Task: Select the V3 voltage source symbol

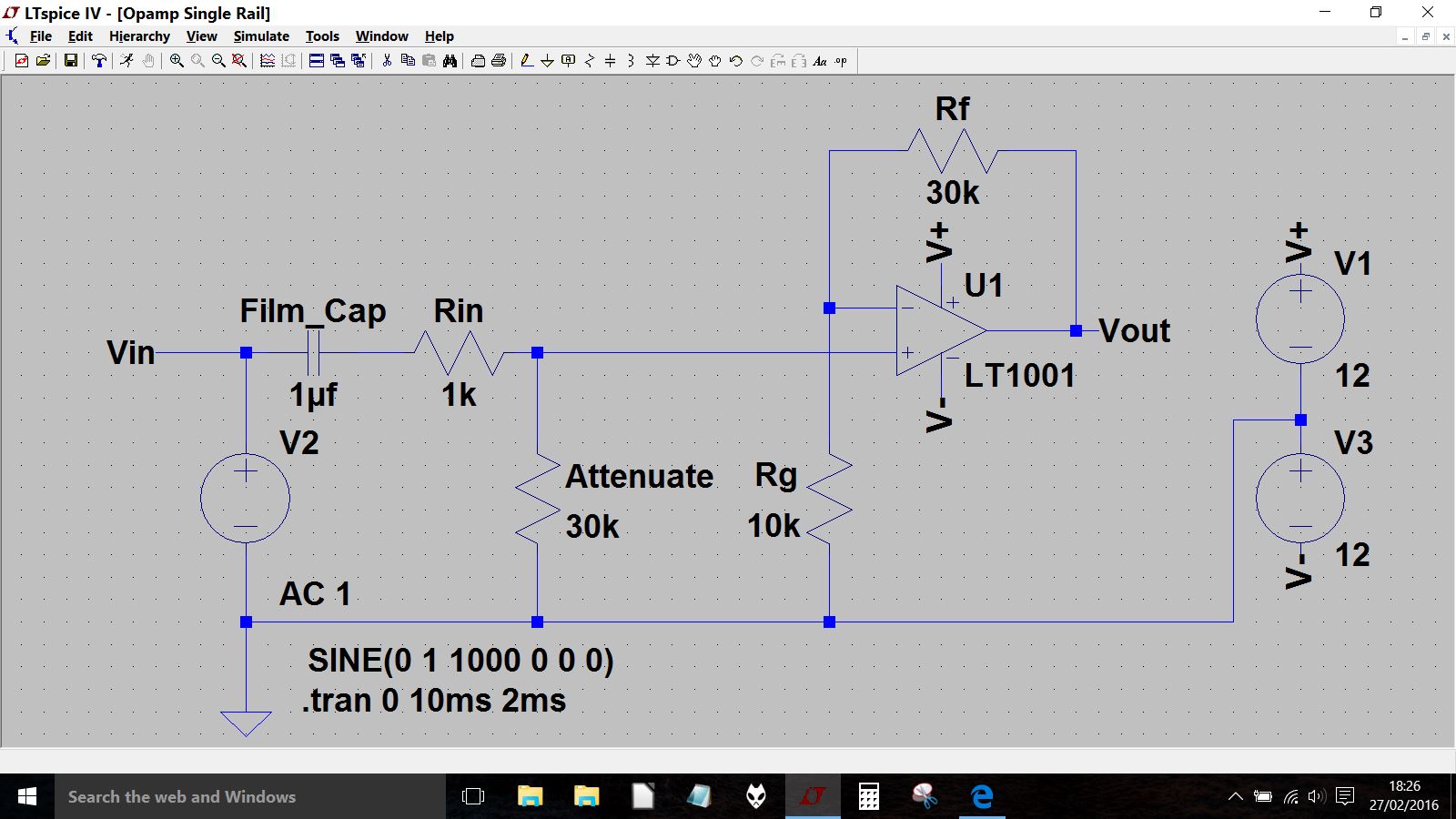Action: (1300, 498)
